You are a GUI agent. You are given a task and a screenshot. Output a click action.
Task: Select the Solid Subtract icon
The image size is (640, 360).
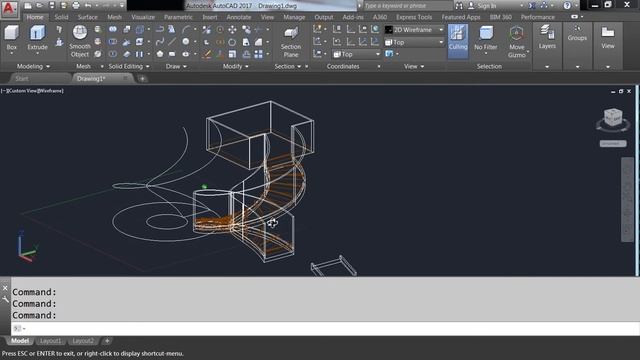coord(113,42)
